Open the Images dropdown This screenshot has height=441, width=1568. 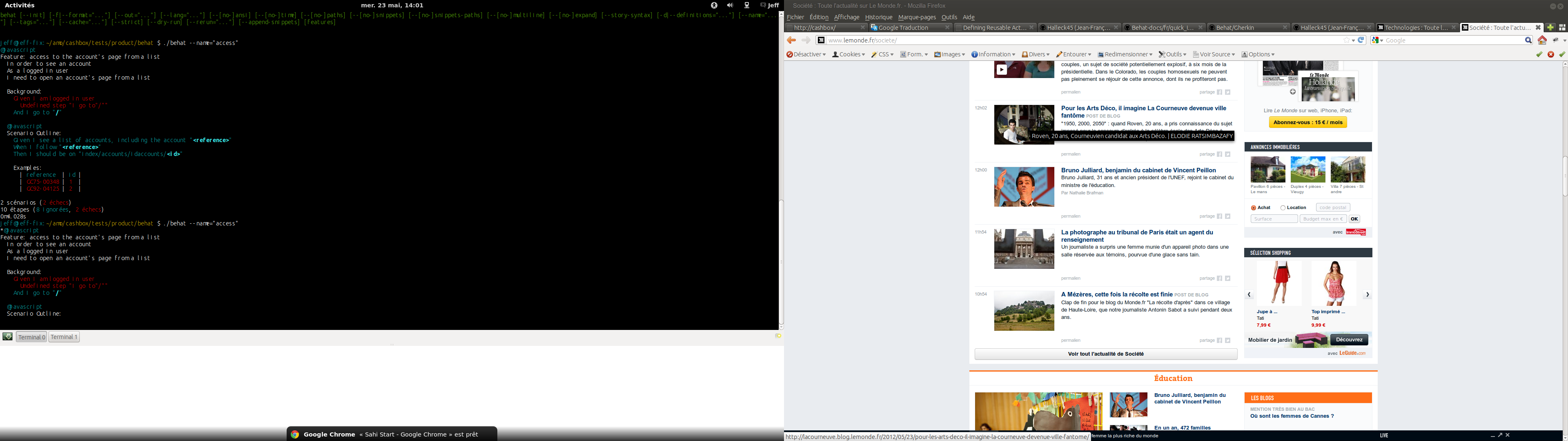[x=949, y=54]
